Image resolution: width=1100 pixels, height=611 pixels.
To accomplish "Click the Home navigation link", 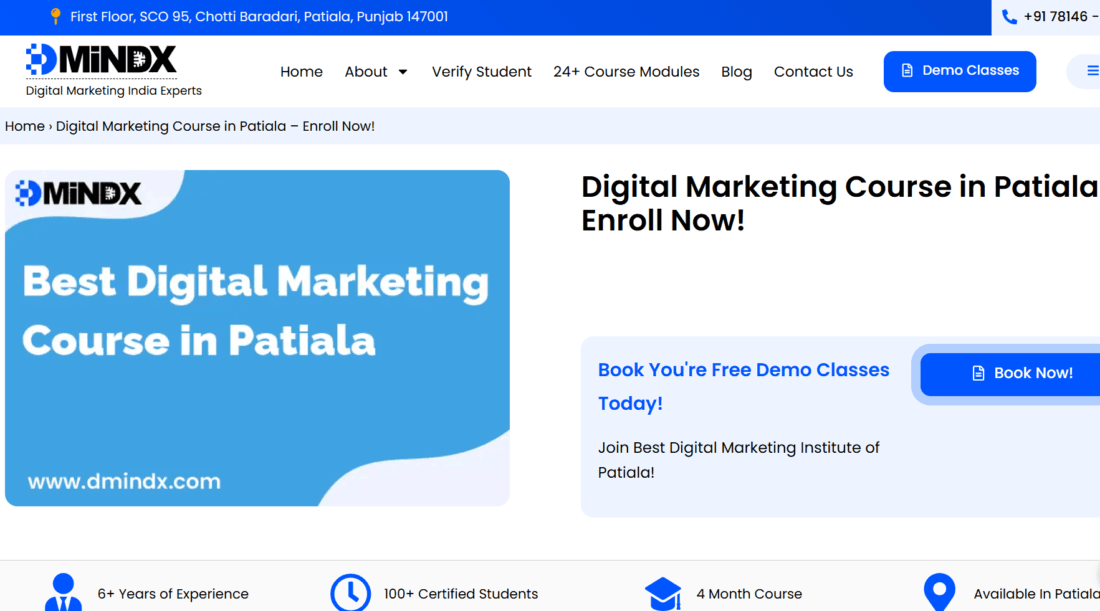I will tap(301, 72).
